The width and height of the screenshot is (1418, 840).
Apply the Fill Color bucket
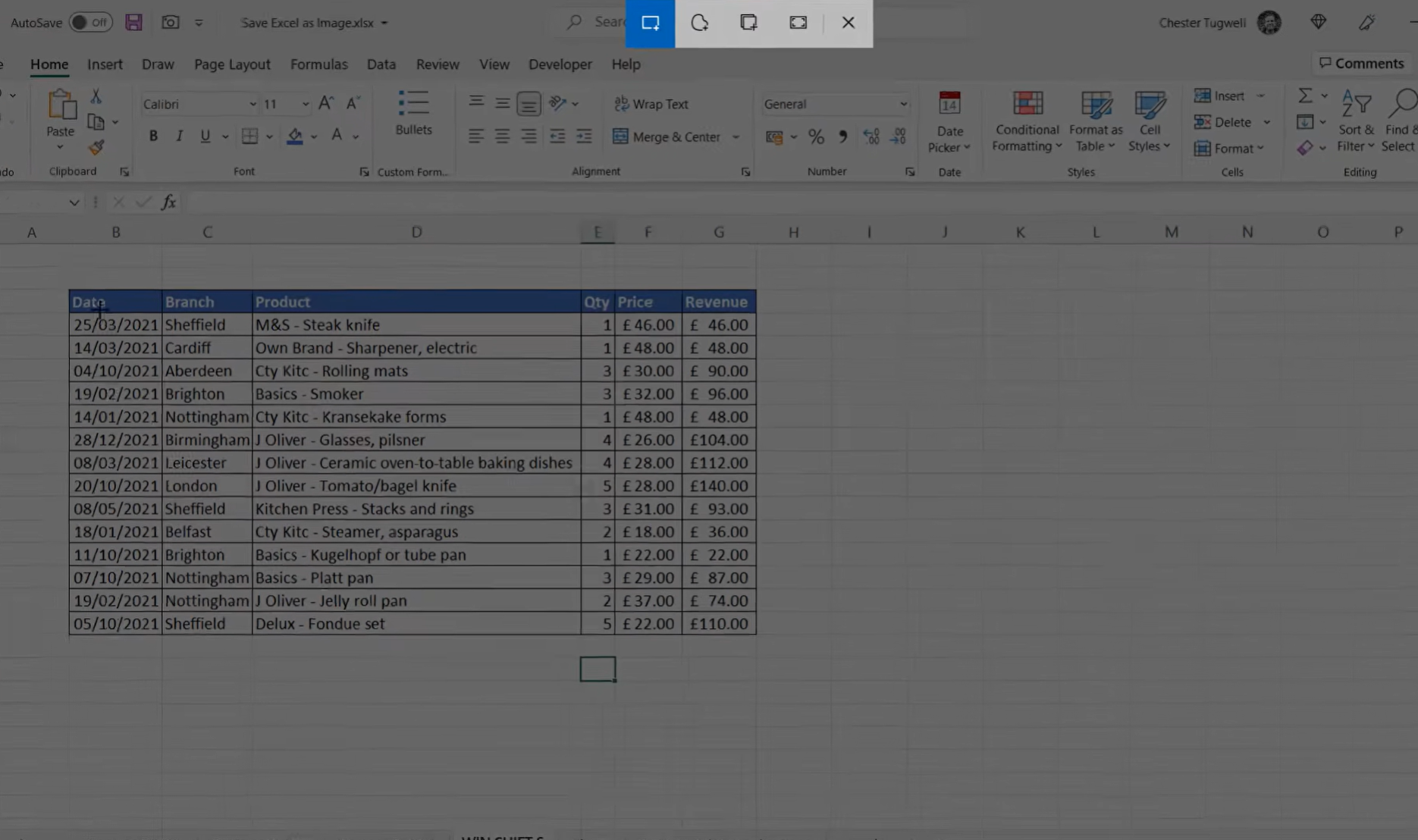(294, 136)
